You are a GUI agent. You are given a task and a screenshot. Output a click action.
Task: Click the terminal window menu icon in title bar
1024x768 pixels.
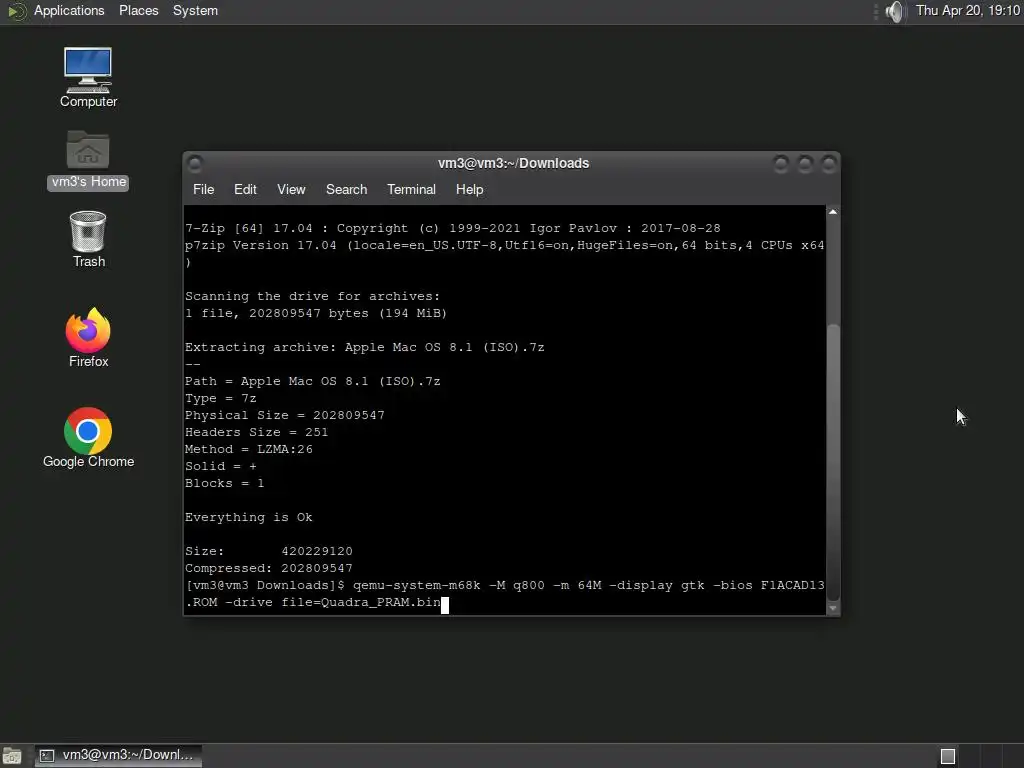(195, 163)
